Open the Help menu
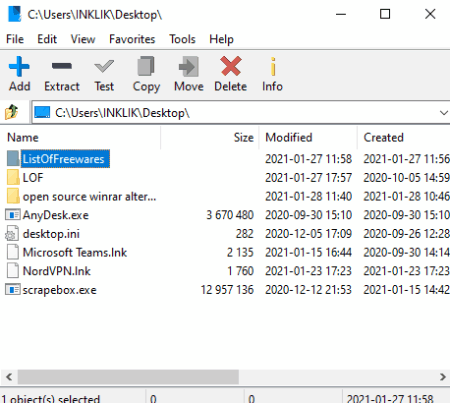Viewport: 450px width, 403px height. coord(221,39)
